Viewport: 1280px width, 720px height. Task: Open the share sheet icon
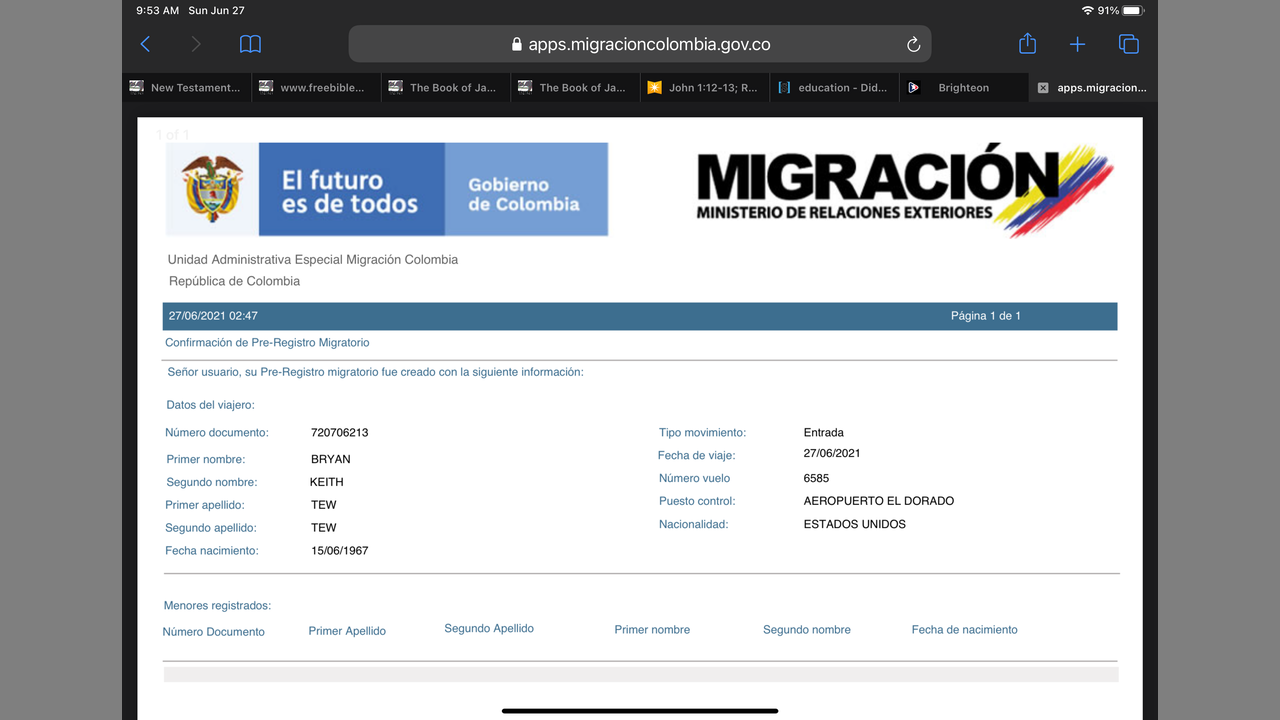(1027, 44)
